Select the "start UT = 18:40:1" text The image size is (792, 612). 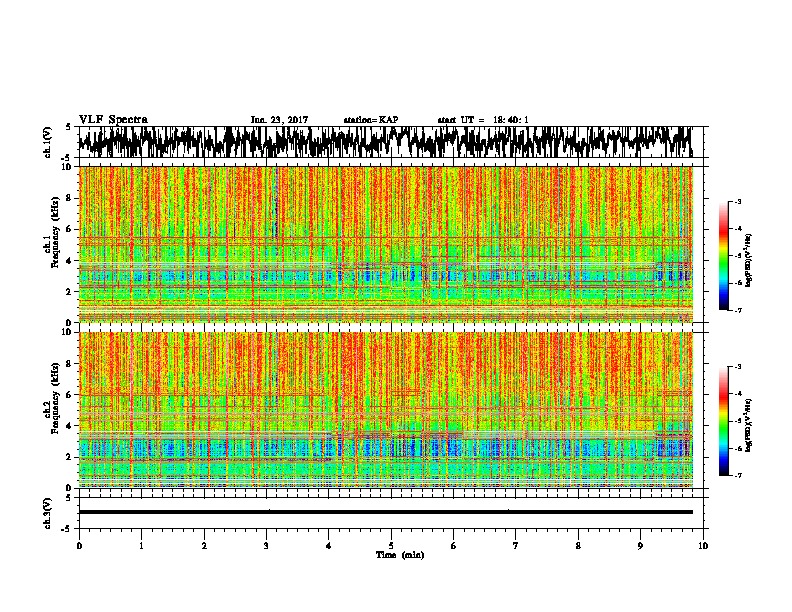click(x=483, y=120)
